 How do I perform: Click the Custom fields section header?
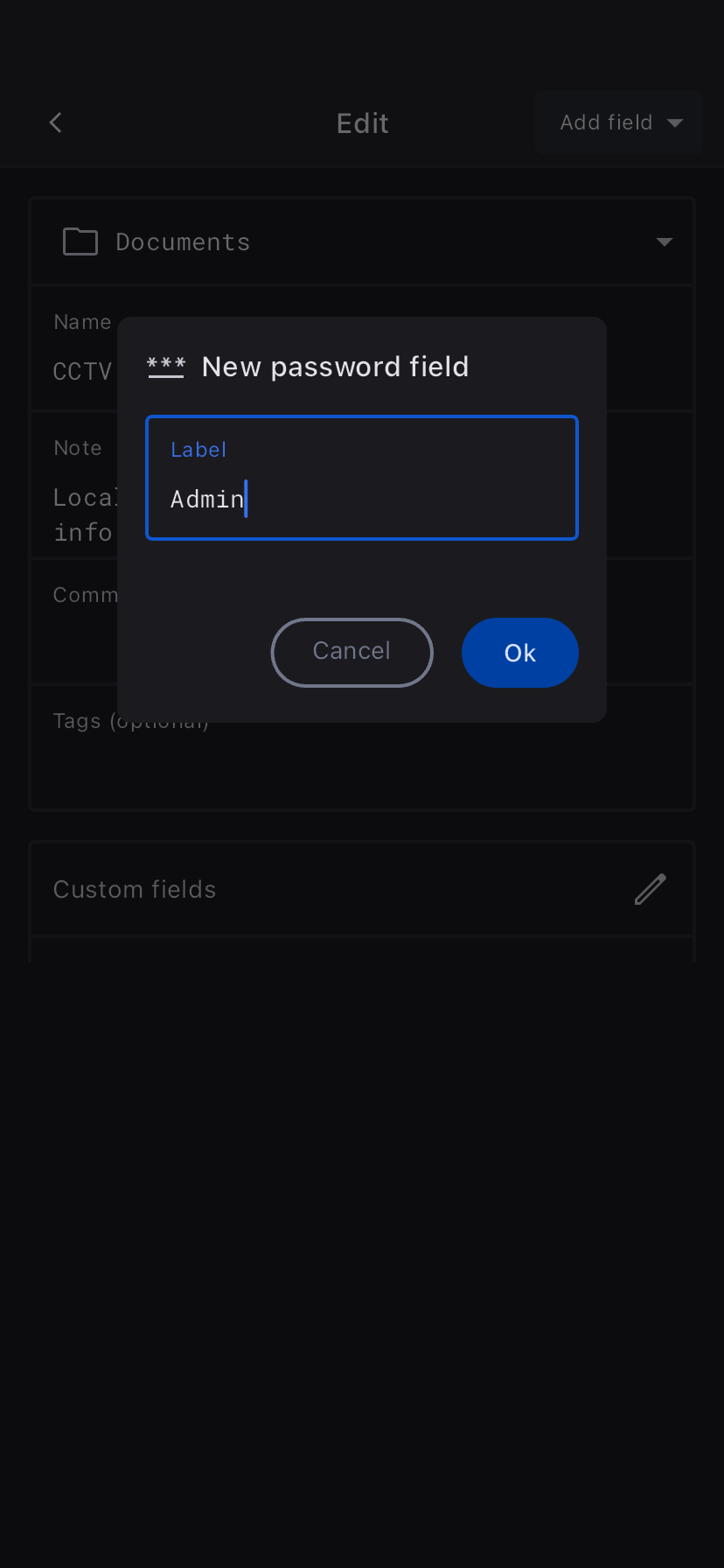coord(135,889)
